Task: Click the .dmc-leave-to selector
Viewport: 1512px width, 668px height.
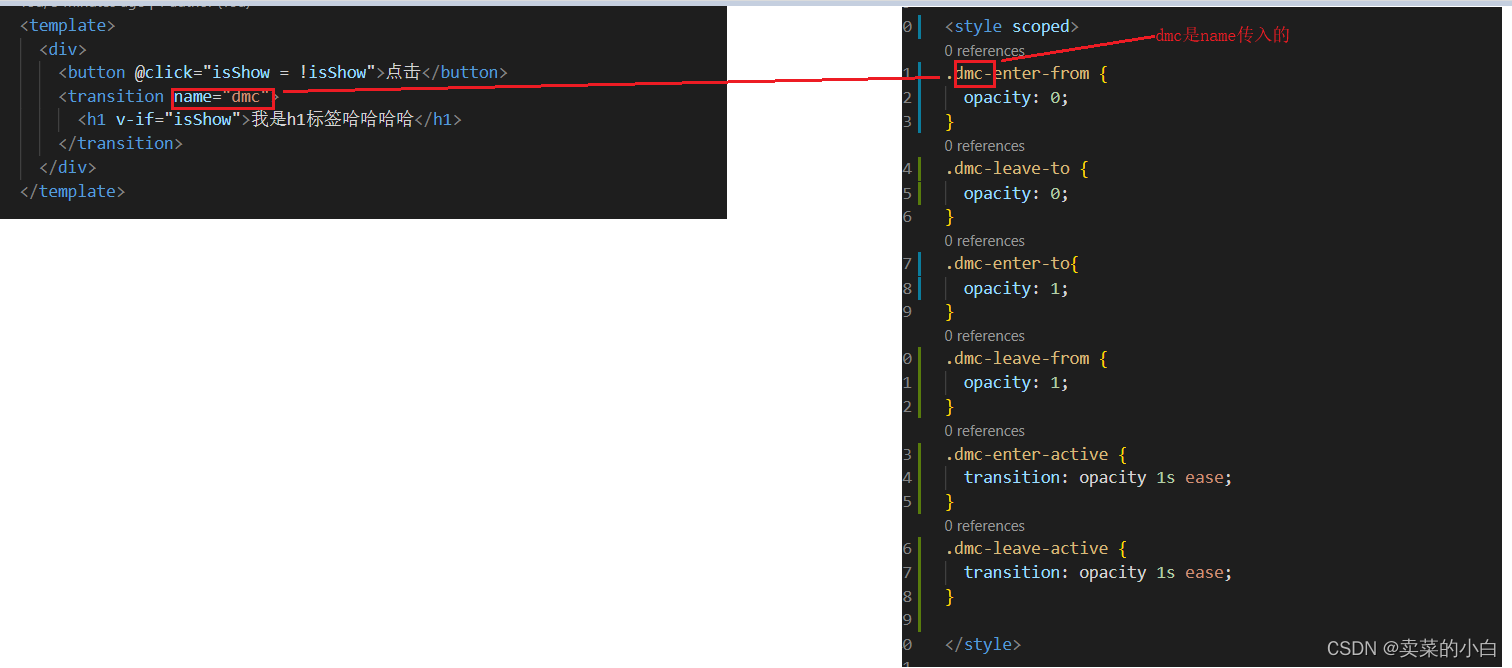Action: click(x=1007, y=168)
